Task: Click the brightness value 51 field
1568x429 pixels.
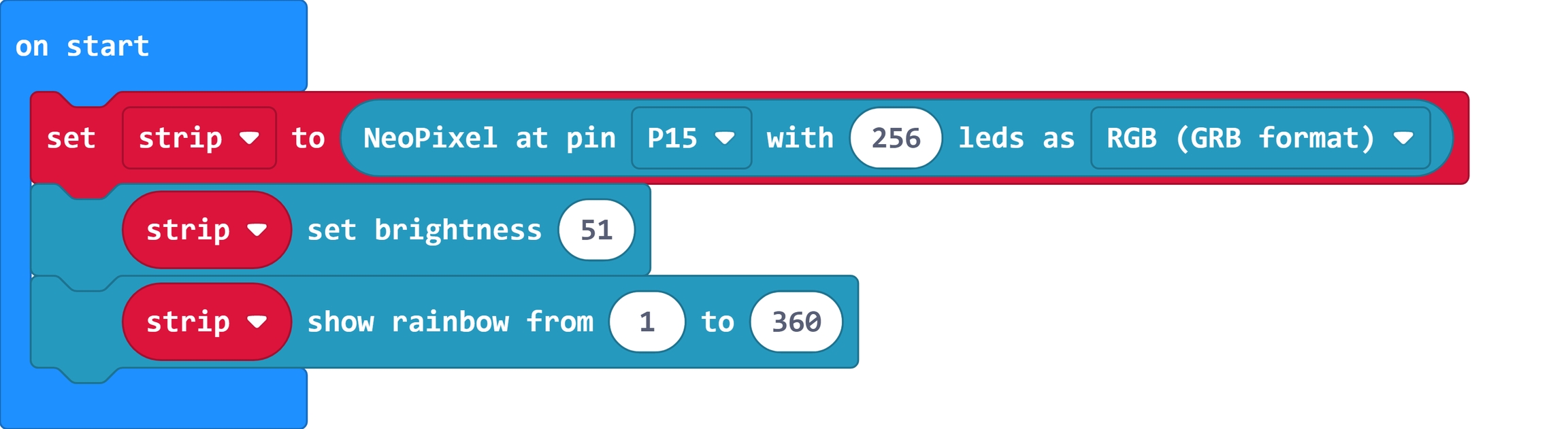Action: 597,230
